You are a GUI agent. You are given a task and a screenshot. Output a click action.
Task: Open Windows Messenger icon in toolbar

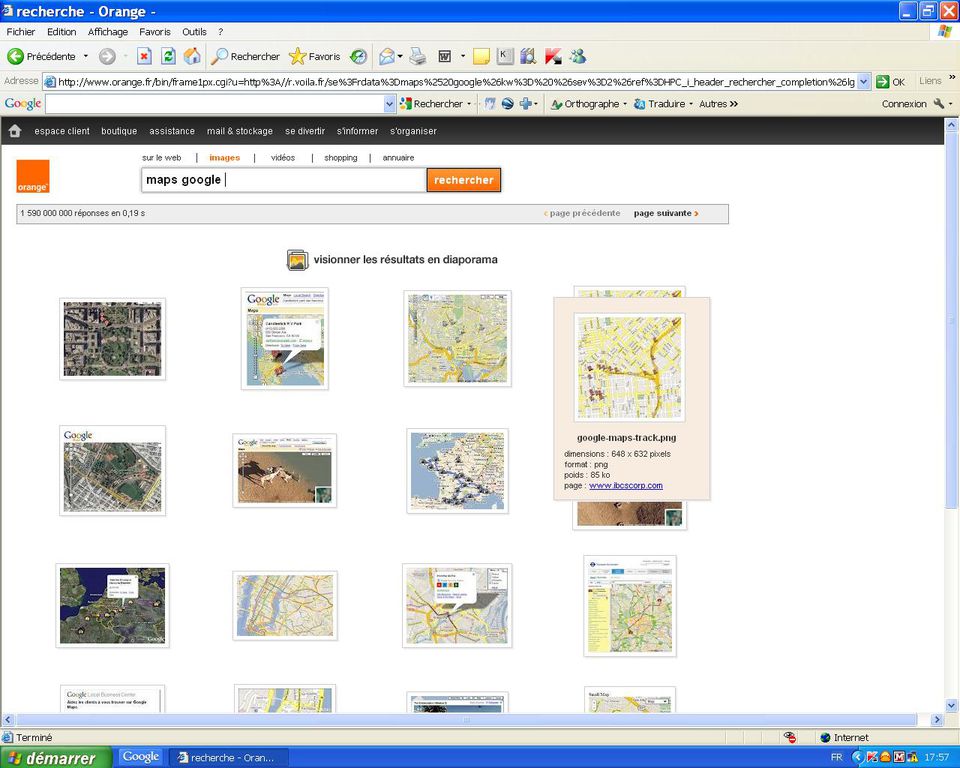click(578, 57)
